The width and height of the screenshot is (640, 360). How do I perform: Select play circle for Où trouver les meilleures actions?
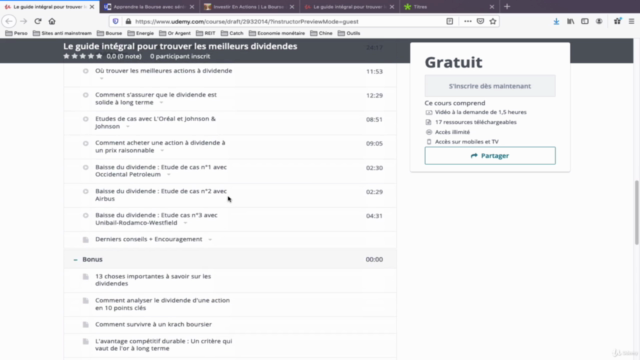pyautogui.click(x=85, y=71)
